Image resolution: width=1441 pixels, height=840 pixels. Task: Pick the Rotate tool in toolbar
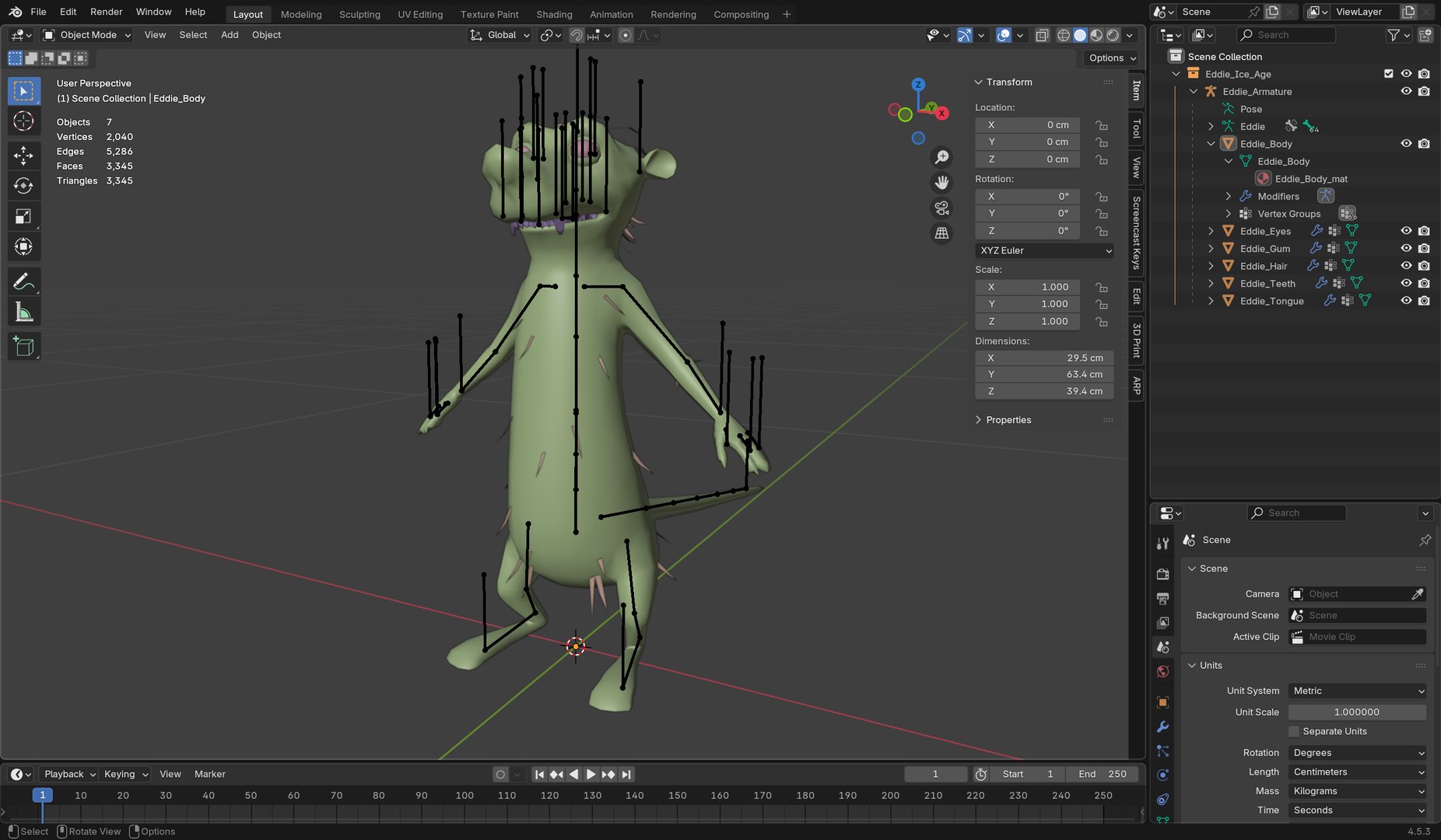23,186
